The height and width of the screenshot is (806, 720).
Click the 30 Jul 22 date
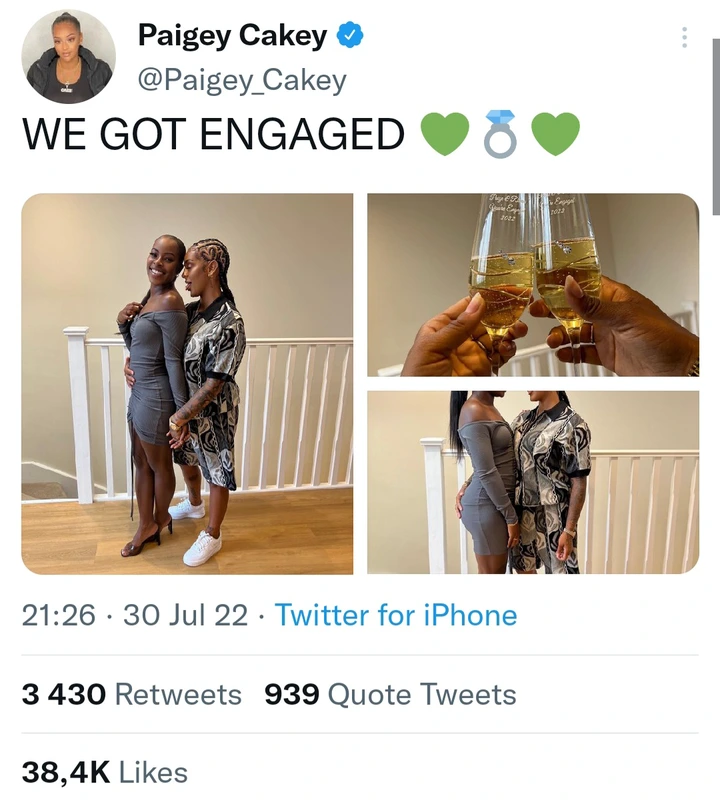[186, 615]
